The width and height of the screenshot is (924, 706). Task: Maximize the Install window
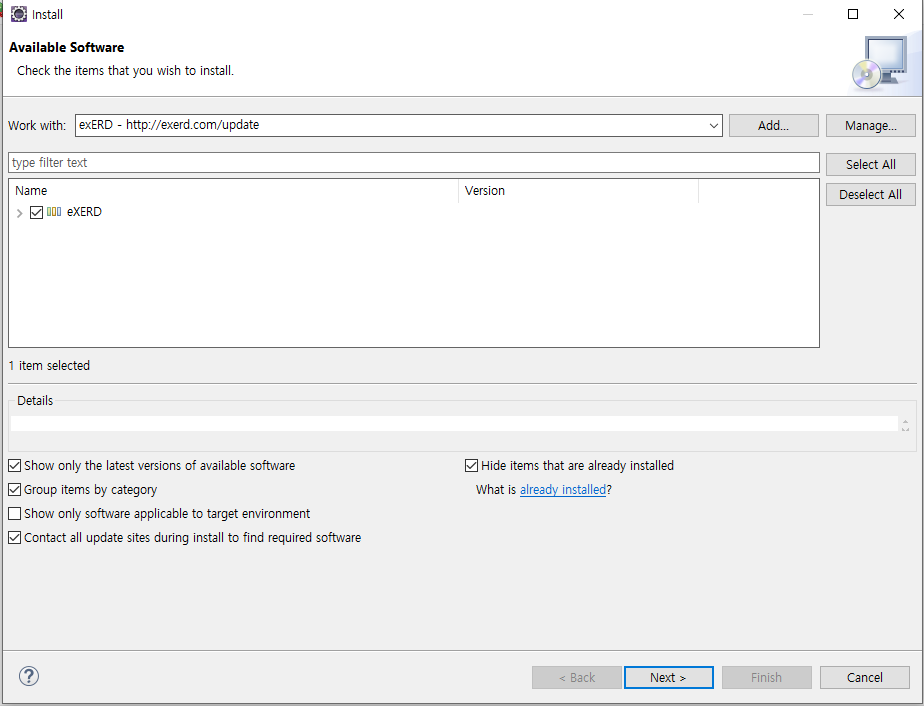tap(853, 14)
